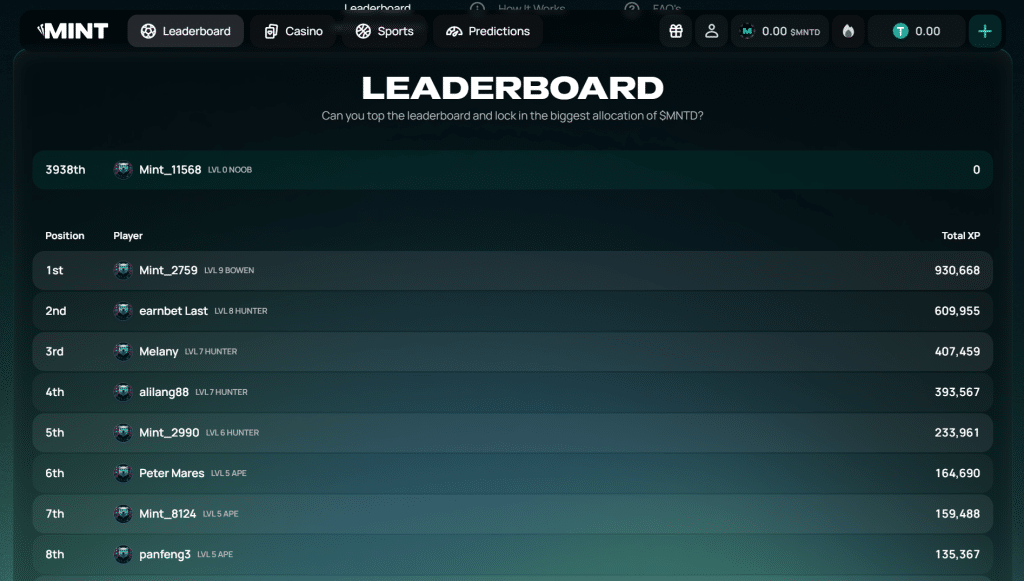1024x581 pixels.
Task: Click avatar next to earnbet Last
Action: tap(123, 311)
